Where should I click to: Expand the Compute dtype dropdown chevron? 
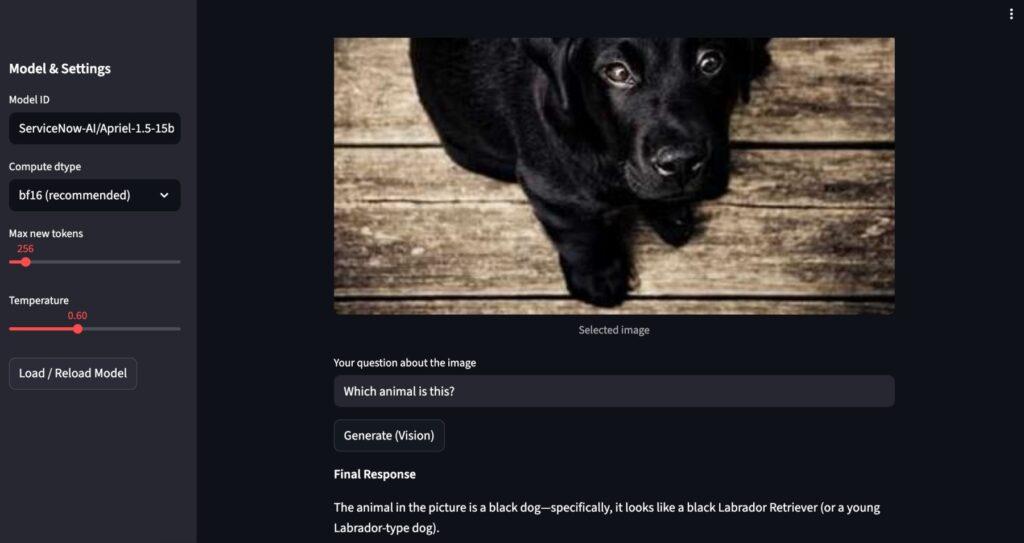click(165, 195)
